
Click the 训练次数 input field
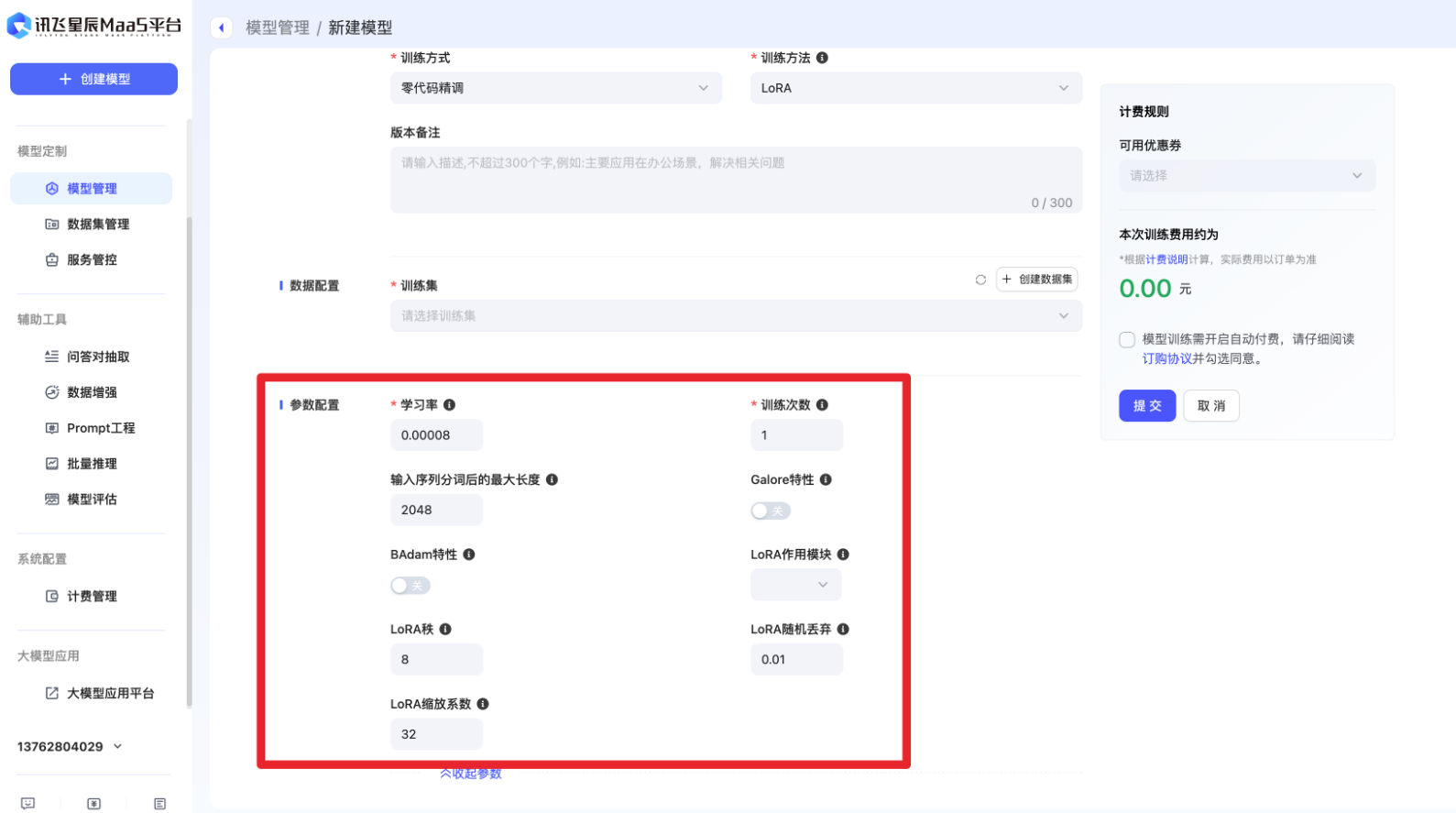click(x=796, y=435)
